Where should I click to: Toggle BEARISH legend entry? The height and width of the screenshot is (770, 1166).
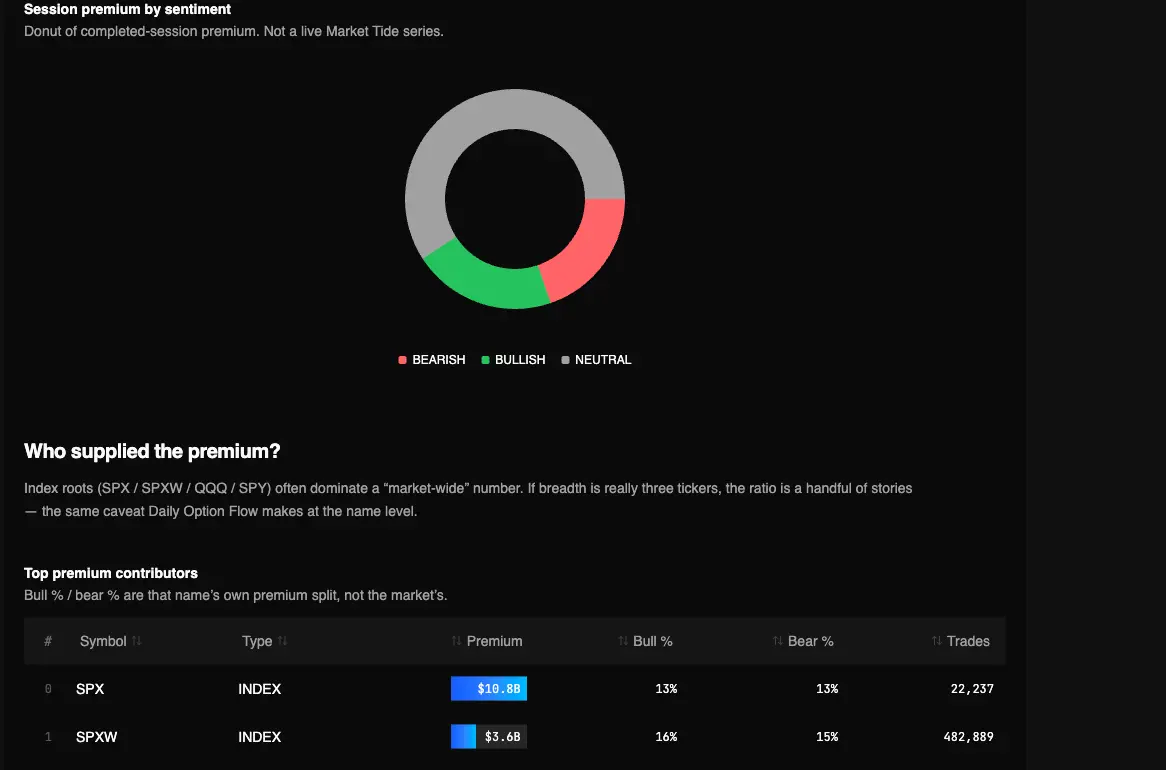(432, 360)
